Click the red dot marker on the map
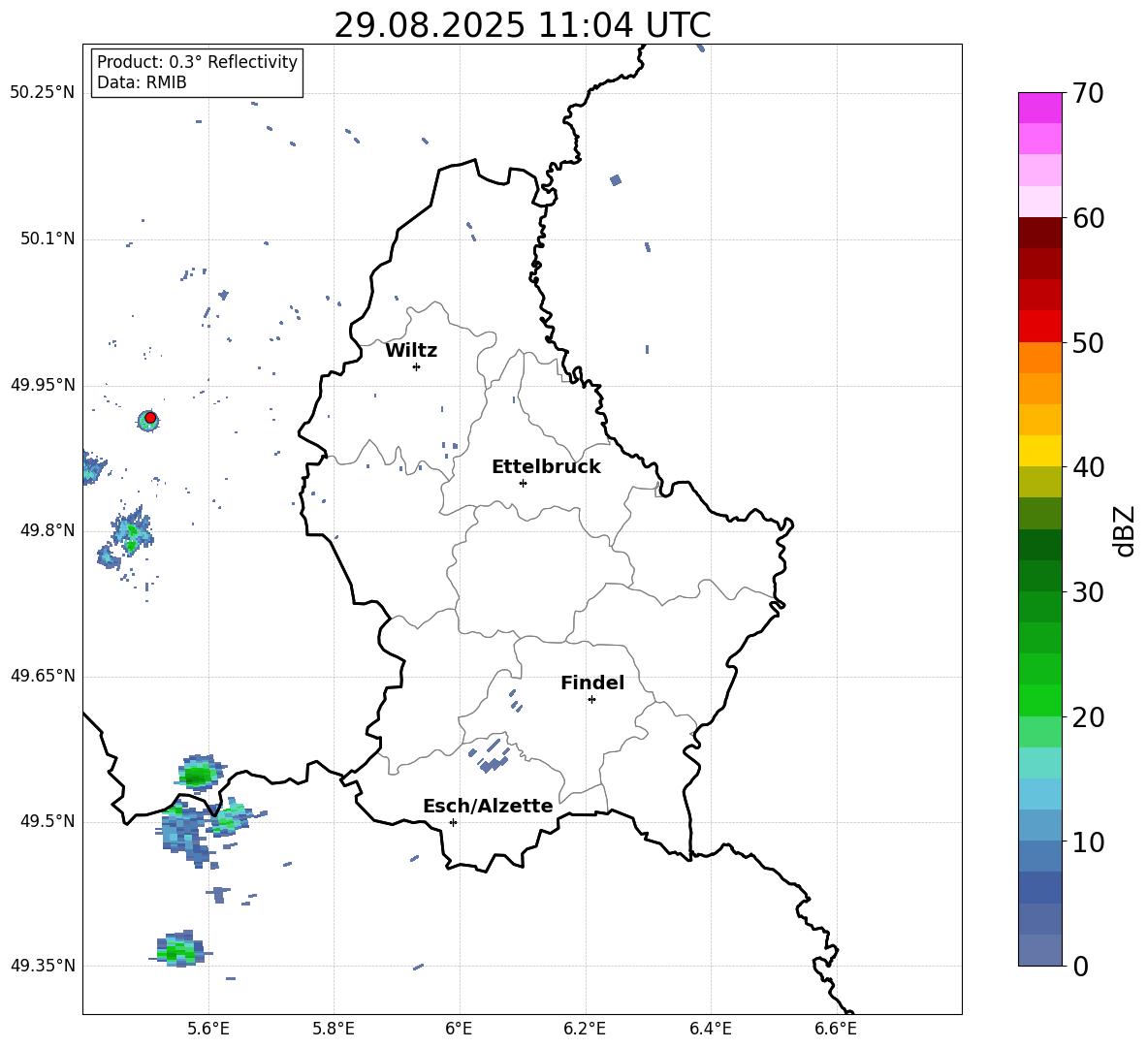Screen dimensions: 1148x1048 [x=150, y=418]
